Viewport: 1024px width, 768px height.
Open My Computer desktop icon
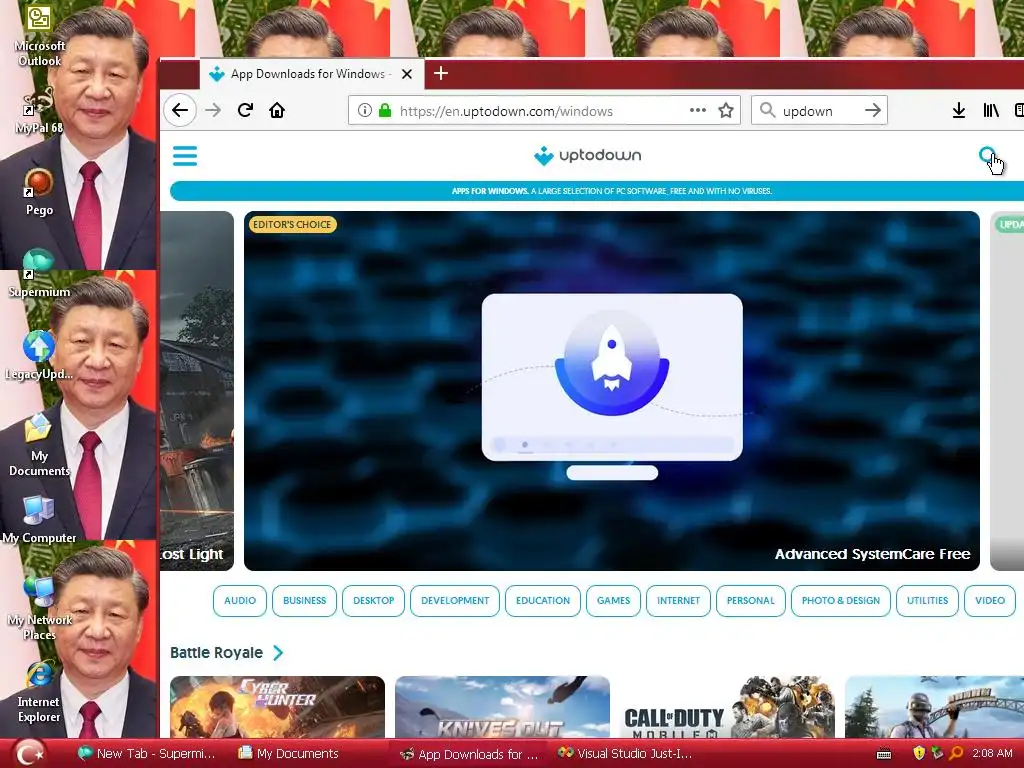(x=39, y=520)
